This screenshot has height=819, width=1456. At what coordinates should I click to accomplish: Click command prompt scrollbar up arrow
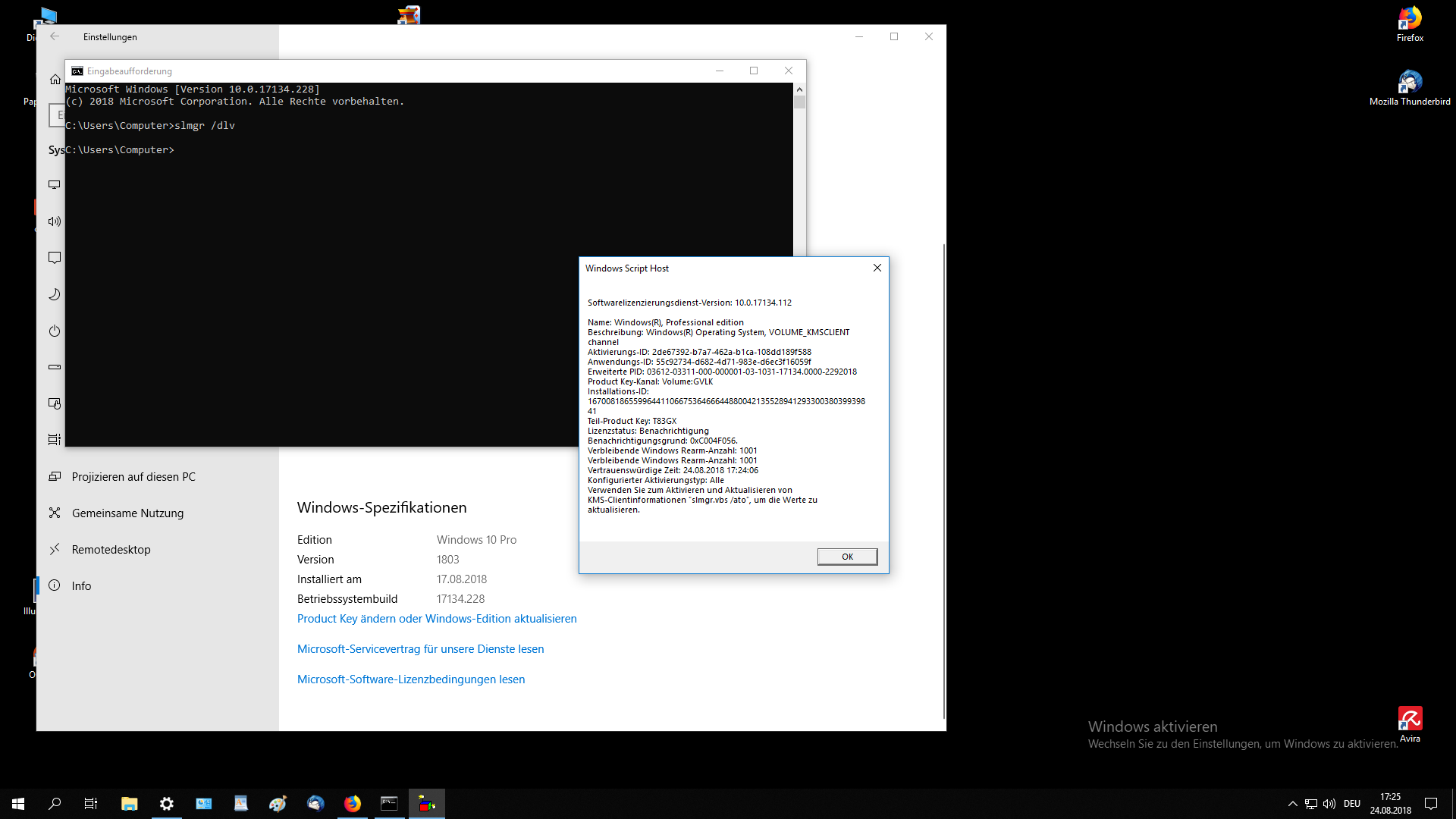pyautogui.click(x=799, y=89)
